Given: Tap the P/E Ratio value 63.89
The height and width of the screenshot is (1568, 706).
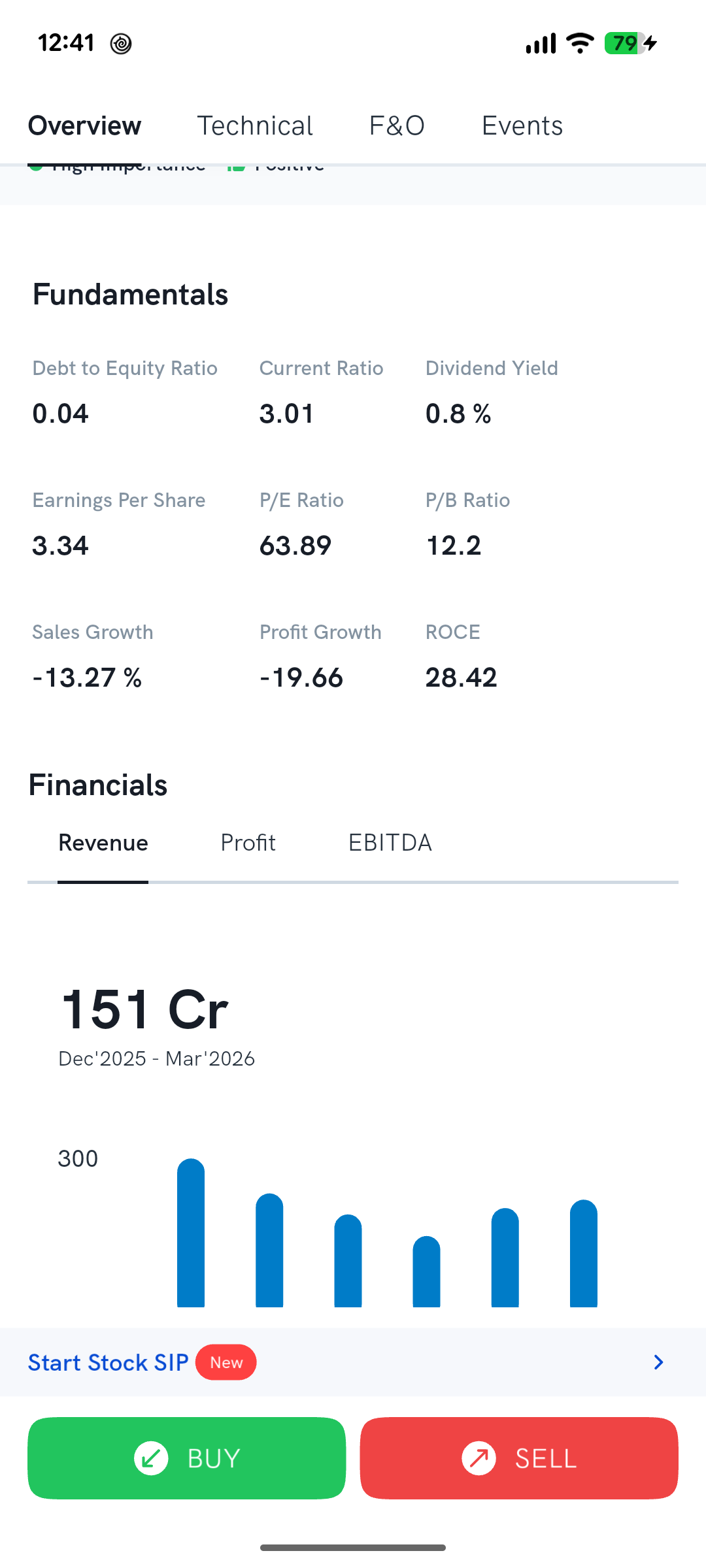Looking at the screenshot, I should click(295, 546).
